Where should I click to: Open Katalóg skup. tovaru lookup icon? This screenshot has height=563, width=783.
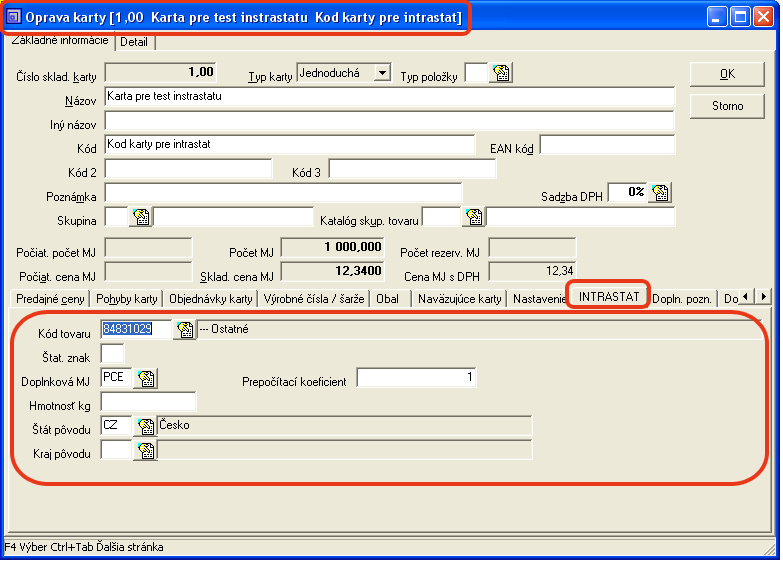473,217
